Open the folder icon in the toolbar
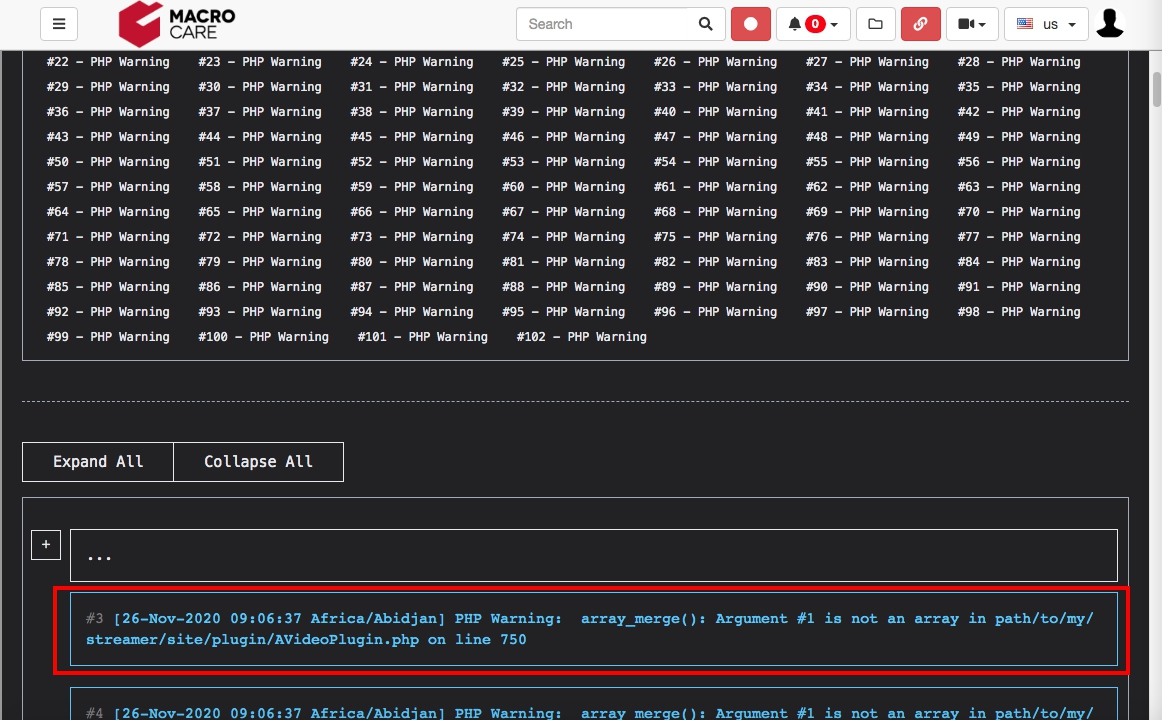This screenshot has width=1162, height=720. [x=875, y=23]
